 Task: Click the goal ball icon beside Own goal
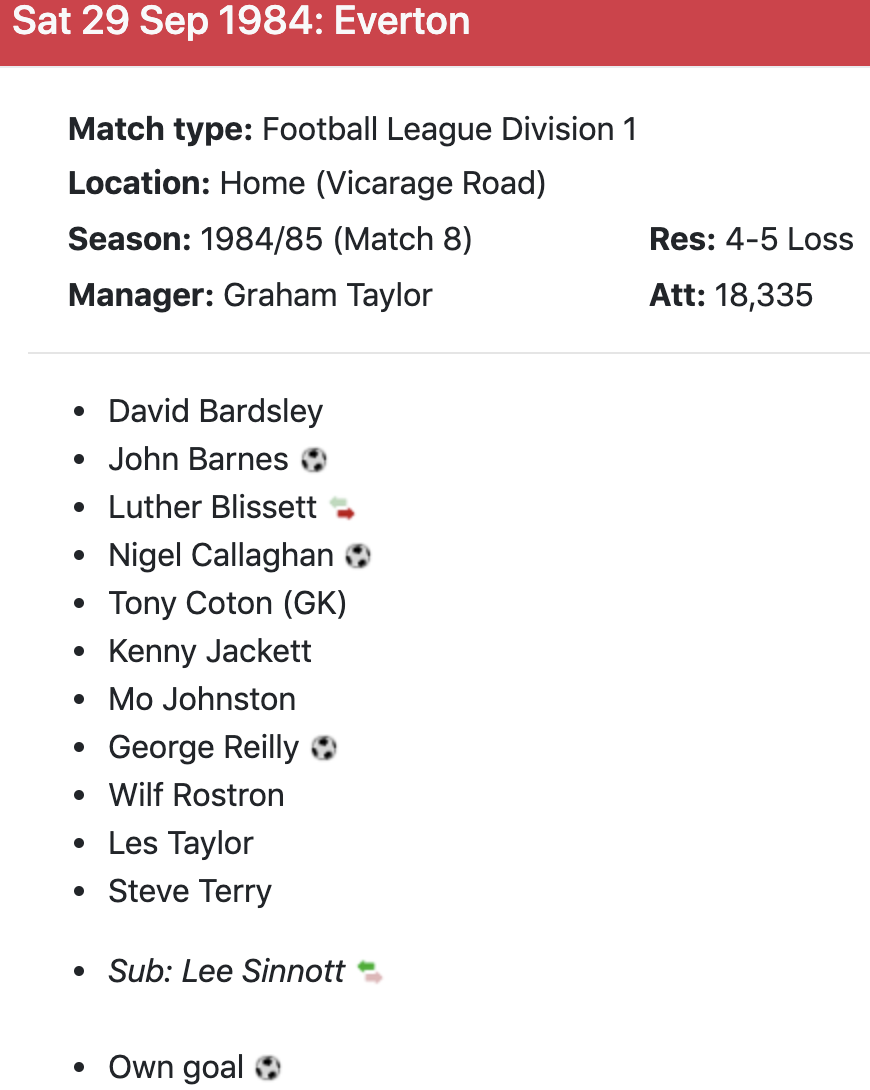[268, 1068]
